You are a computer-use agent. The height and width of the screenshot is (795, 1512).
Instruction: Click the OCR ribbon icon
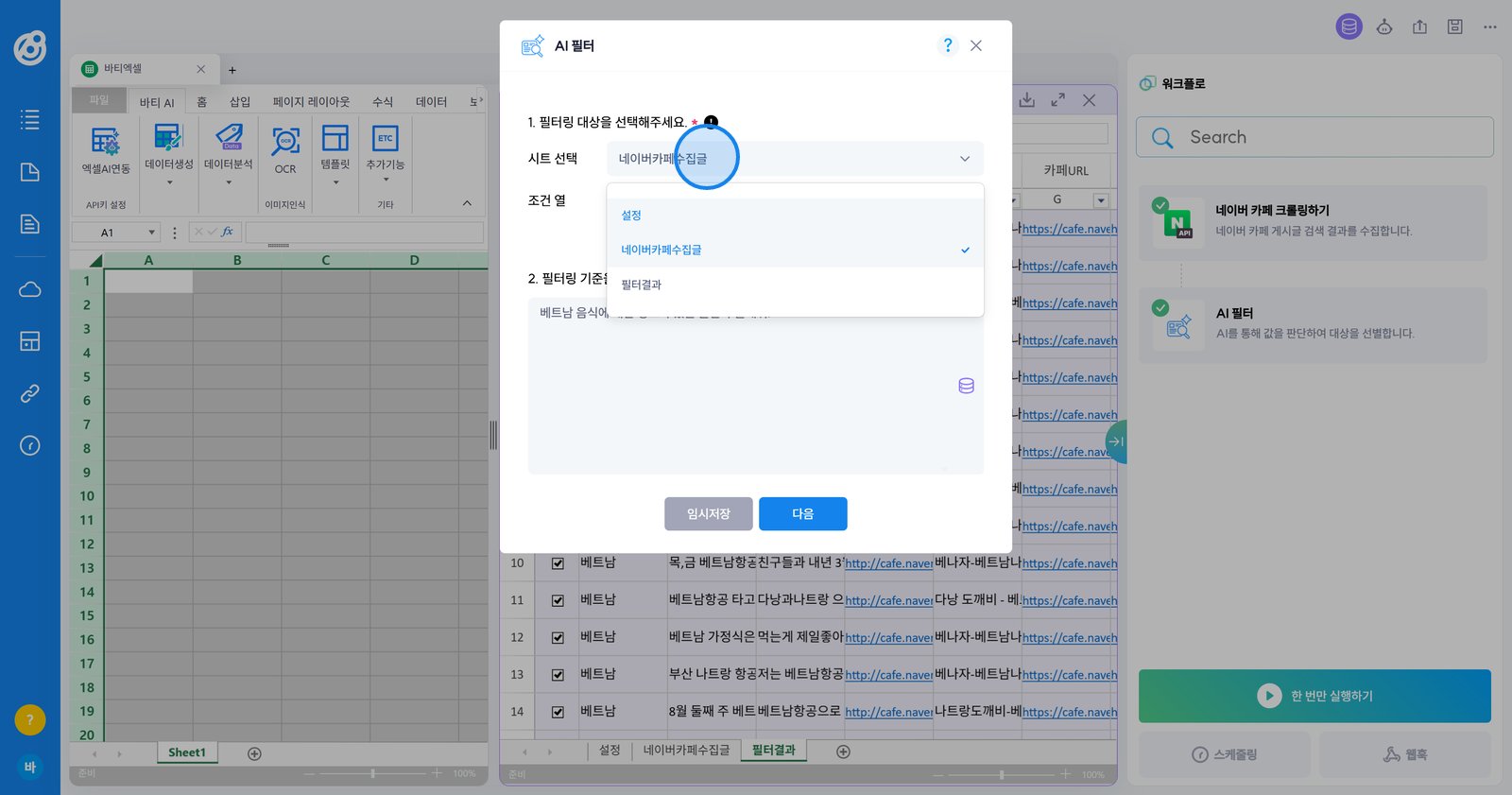pyautogui.click(x=285, y=149)
